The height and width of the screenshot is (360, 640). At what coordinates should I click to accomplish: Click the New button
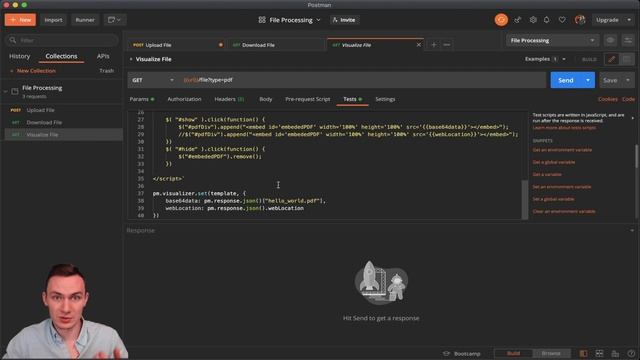pos(20,20)
